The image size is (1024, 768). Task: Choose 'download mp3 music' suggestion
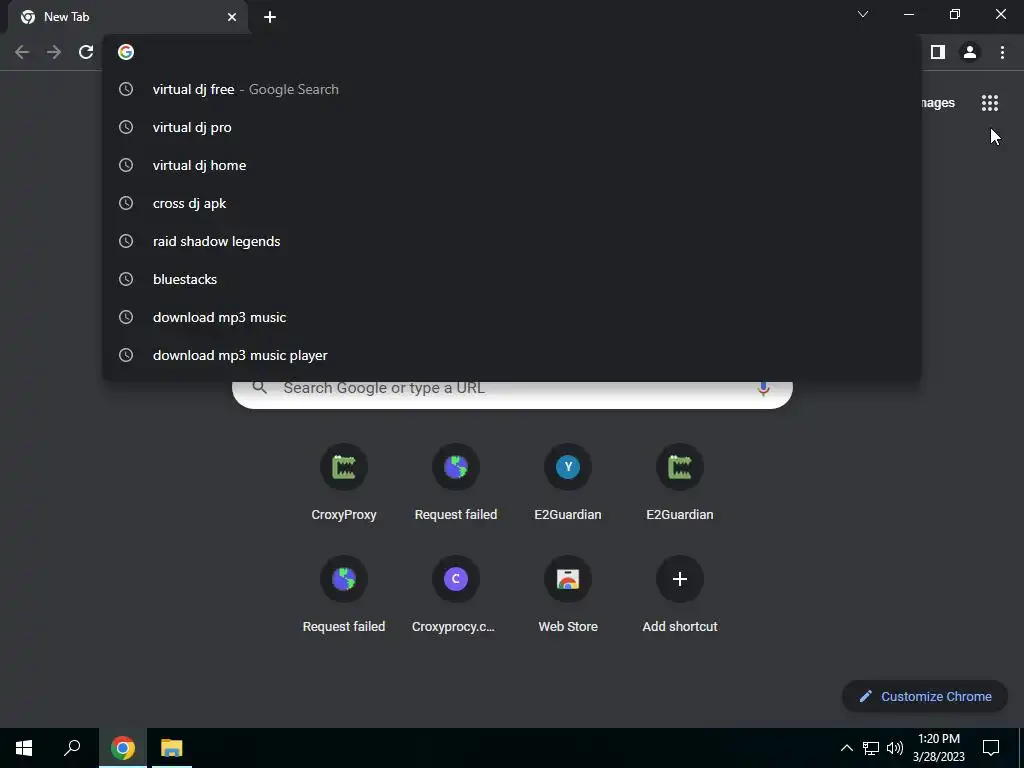512,317
